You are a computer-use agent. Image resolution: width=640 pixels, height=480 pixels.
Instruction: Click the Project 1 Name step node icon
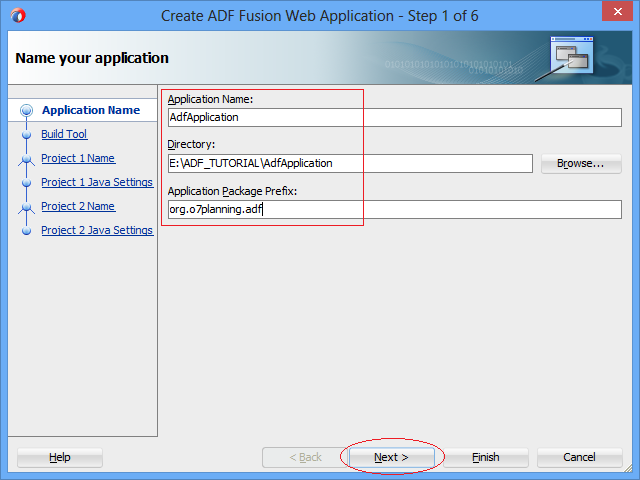coord(27,159)
